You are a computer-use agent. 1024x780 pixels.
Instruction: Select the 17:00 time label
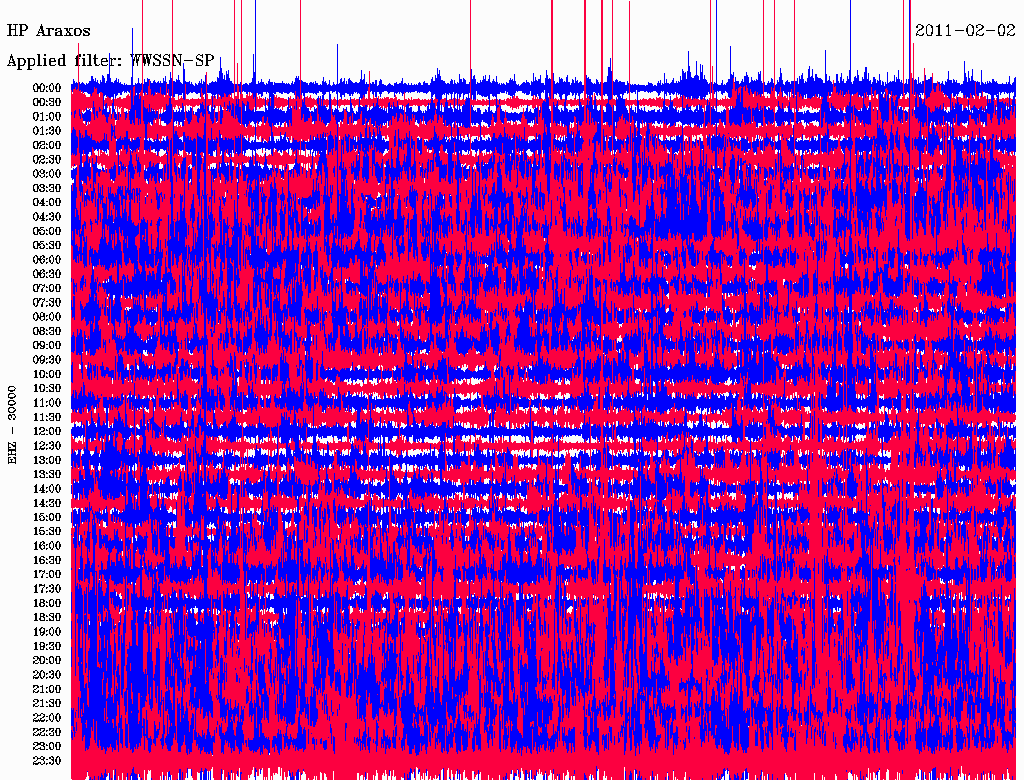[47, 574]
